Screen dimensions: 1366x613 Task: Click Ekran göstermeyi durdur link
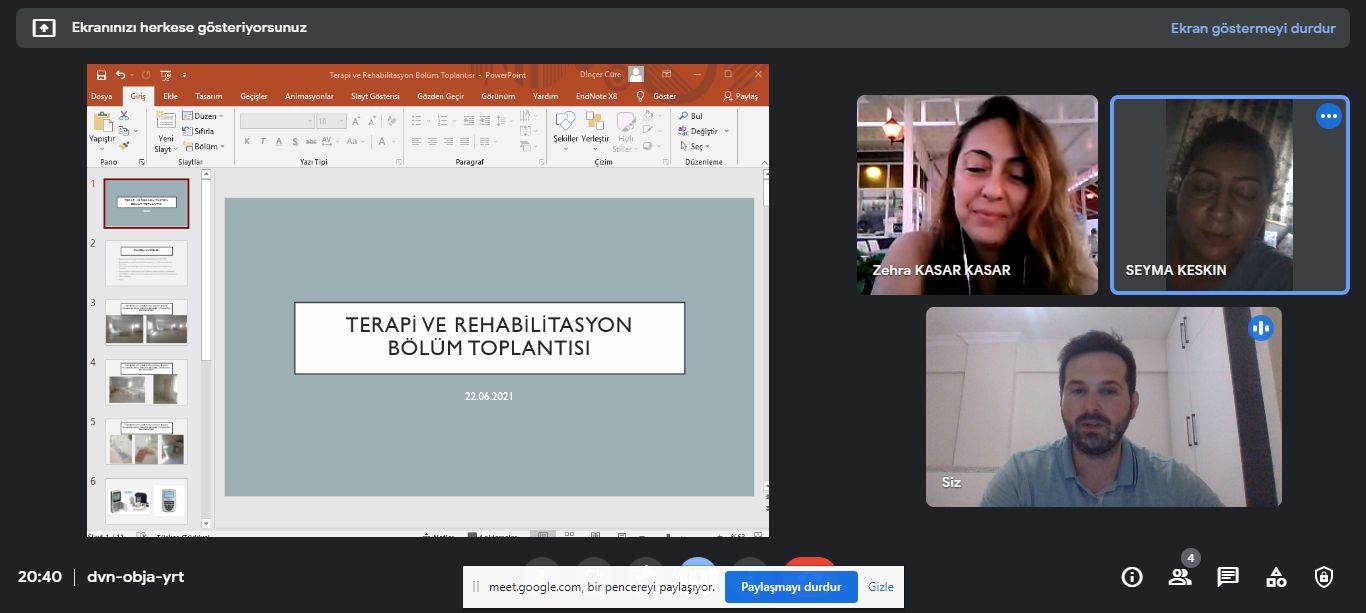(x=1253, y=28)
